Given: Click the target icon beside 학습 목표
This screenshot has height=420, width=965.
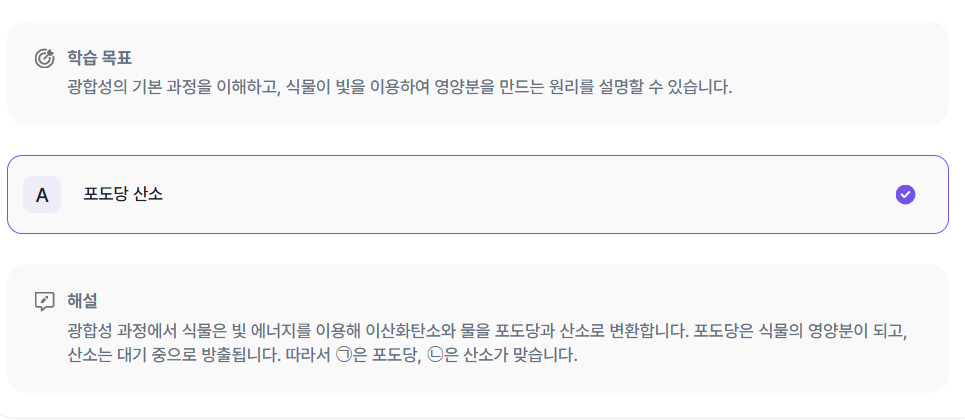Looking at the screenshot, I should pos(44,57).
